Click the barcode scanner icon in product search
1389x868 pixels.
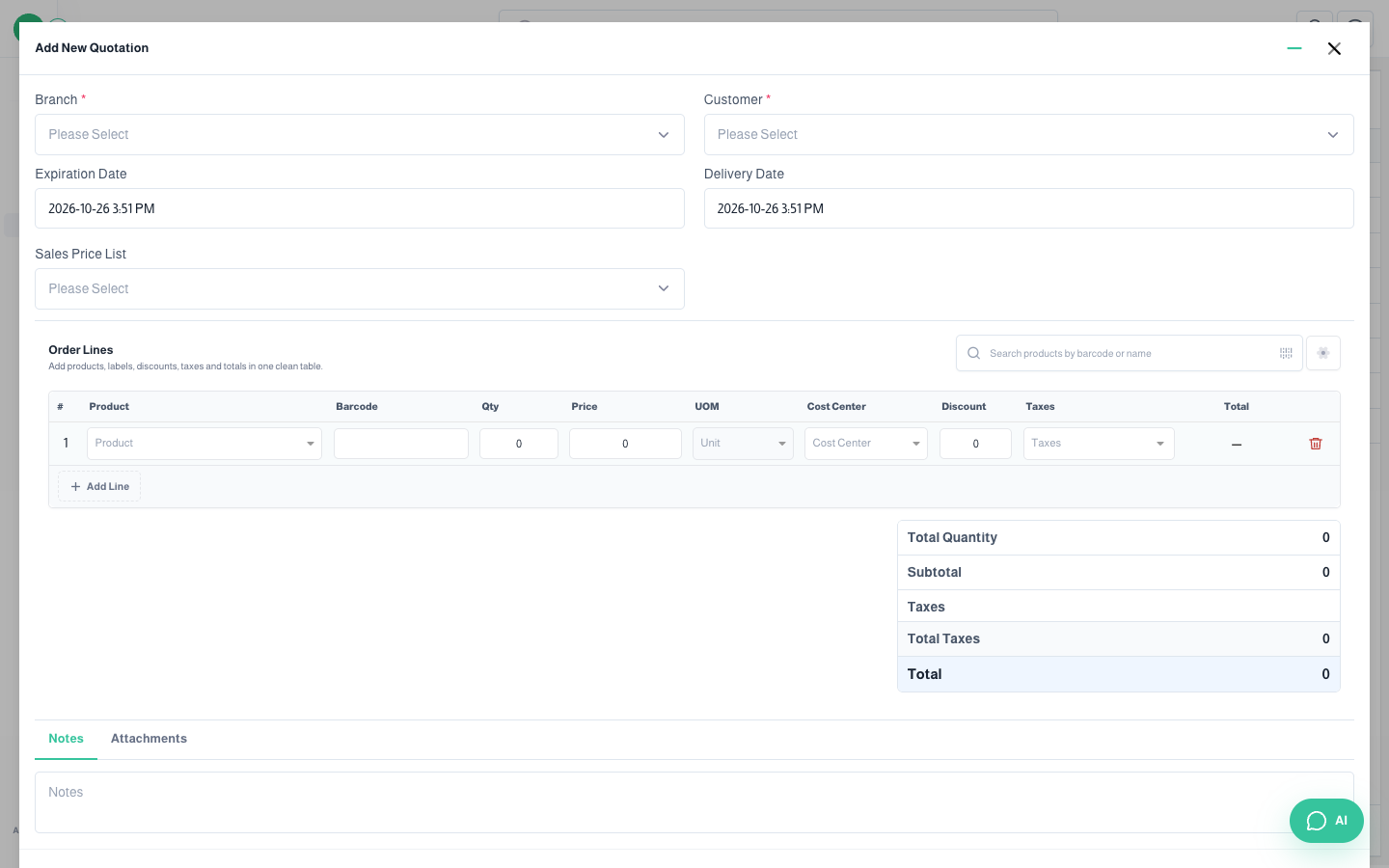(x=1286, y=353)
